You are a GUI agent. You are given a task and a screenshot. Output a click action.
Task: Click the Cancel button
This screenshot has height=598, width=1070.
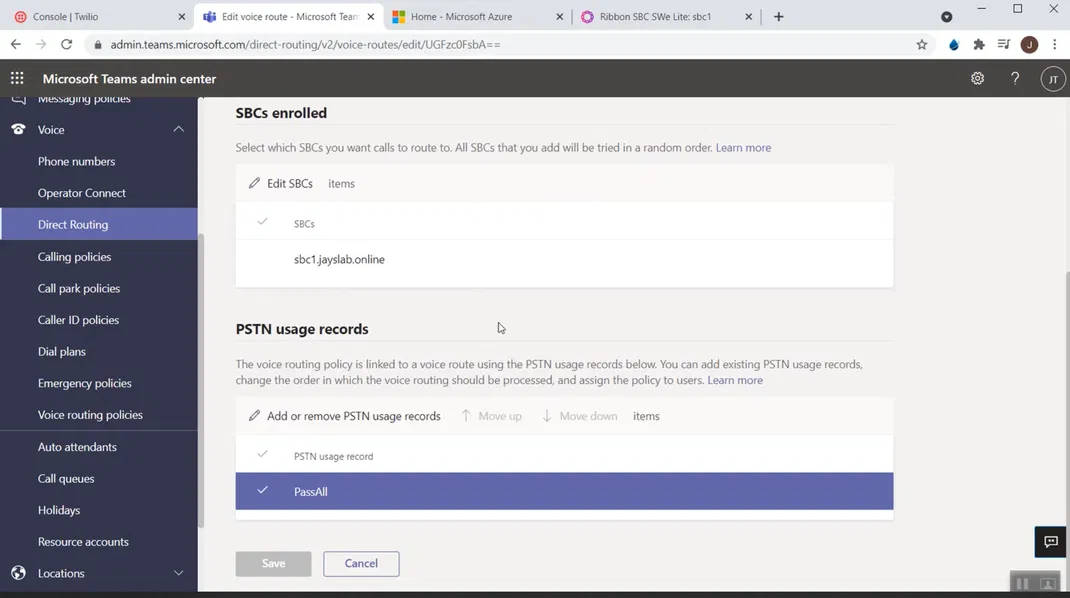pos(361,564)
